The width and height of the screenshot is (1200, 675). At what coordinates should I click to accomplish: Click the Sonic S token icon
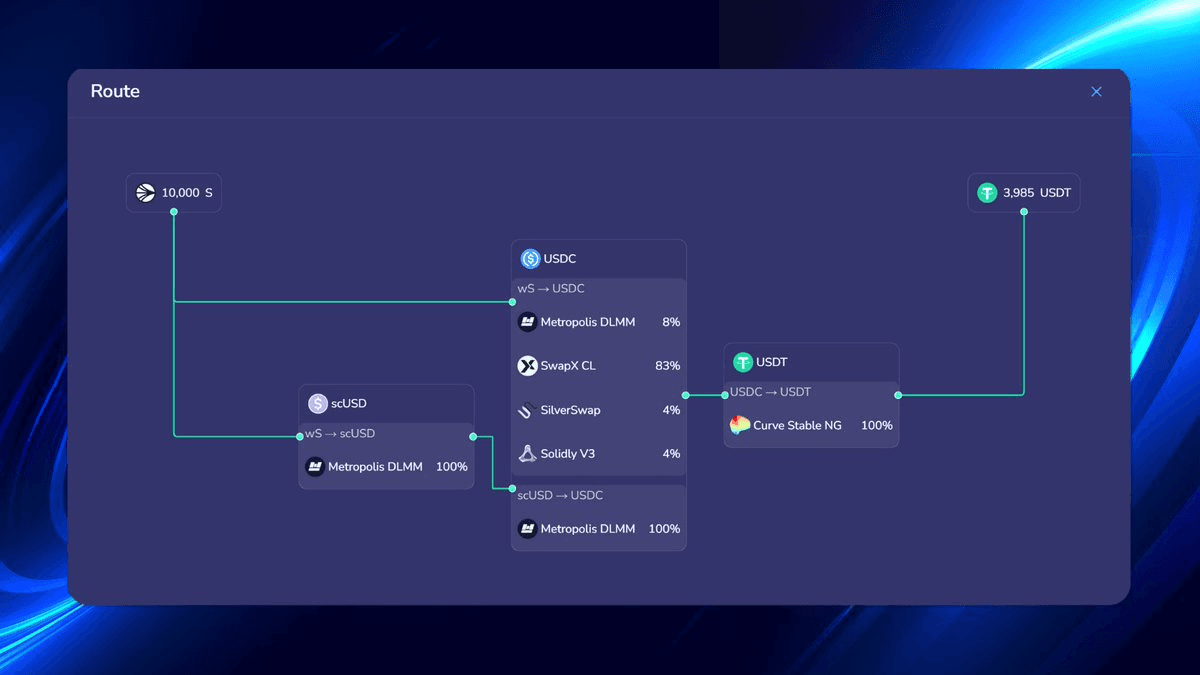[x=145, y=193]
